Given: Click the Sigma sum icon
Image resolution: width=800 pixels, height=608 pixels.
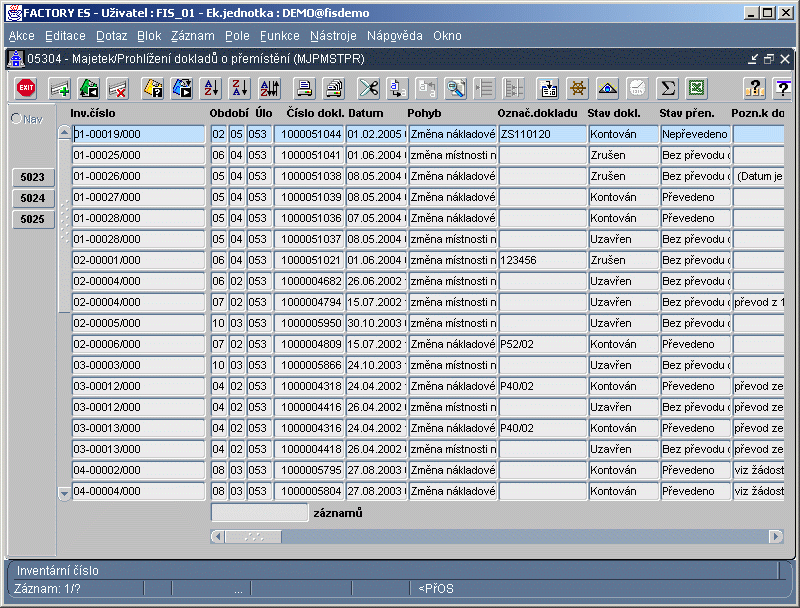Looking at the screenshot, I should [x=667, y=88].
